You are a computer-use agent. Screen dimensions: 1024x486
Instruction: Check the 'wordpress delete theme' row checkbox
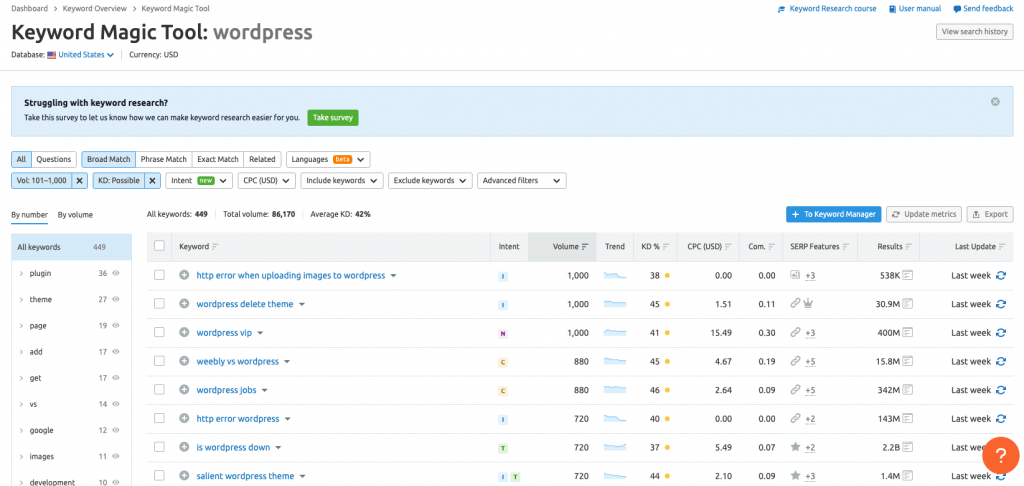(x=159, y=304)
